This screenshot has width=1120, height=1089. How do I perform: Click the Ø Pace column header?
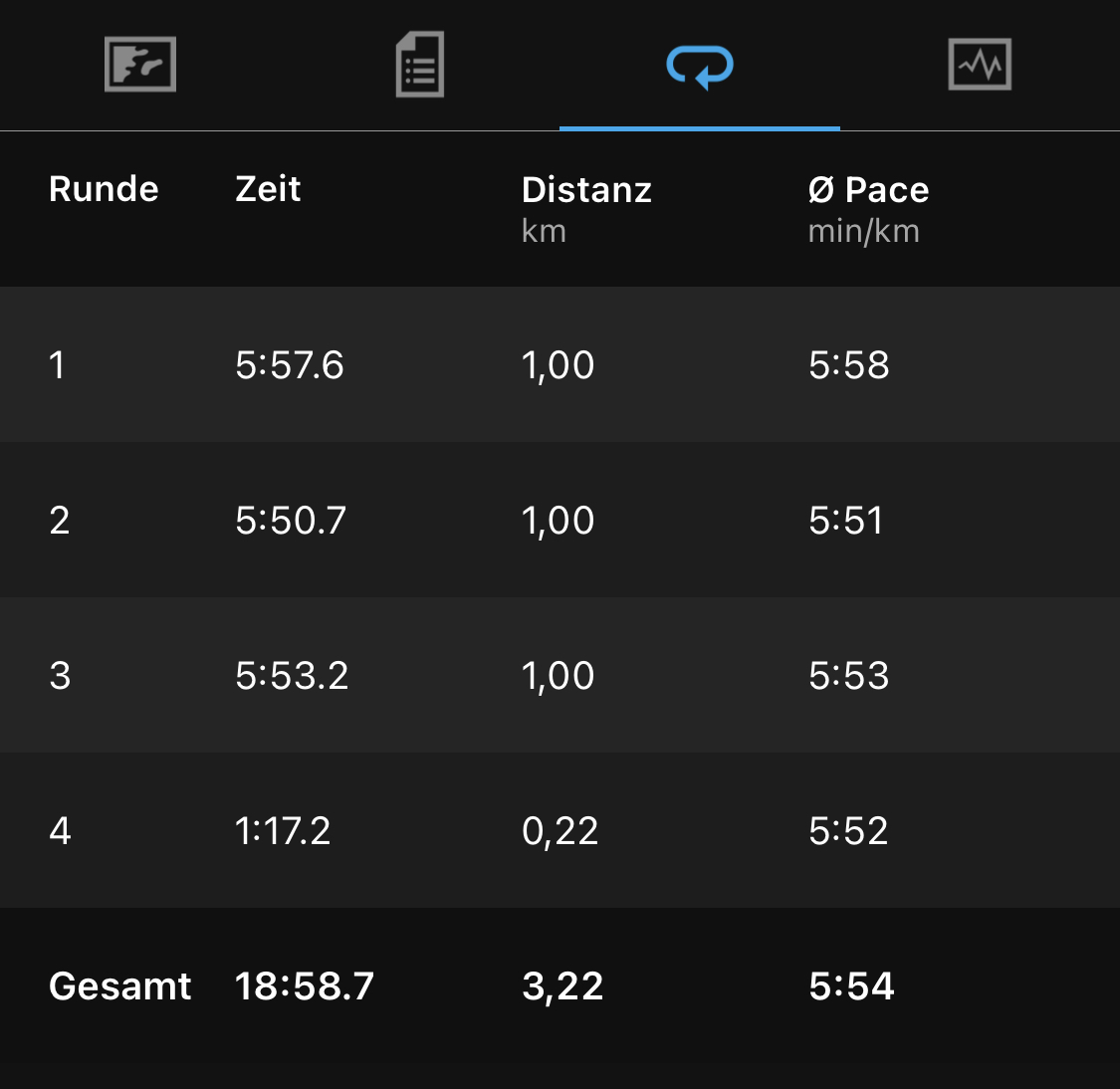click(x=868, y=190)
